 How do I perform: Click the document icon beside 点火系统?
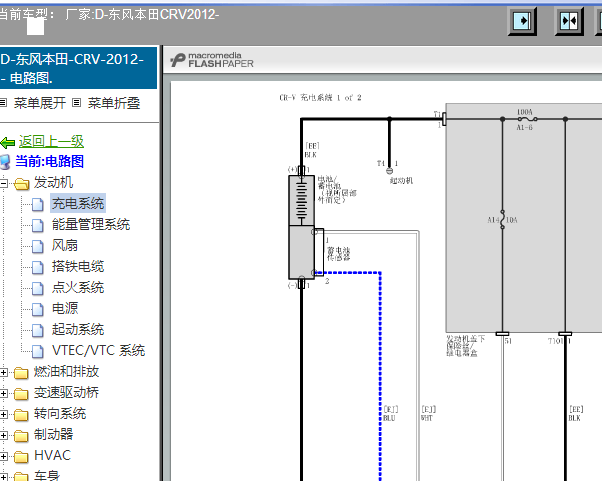click(x=37, y=288)
